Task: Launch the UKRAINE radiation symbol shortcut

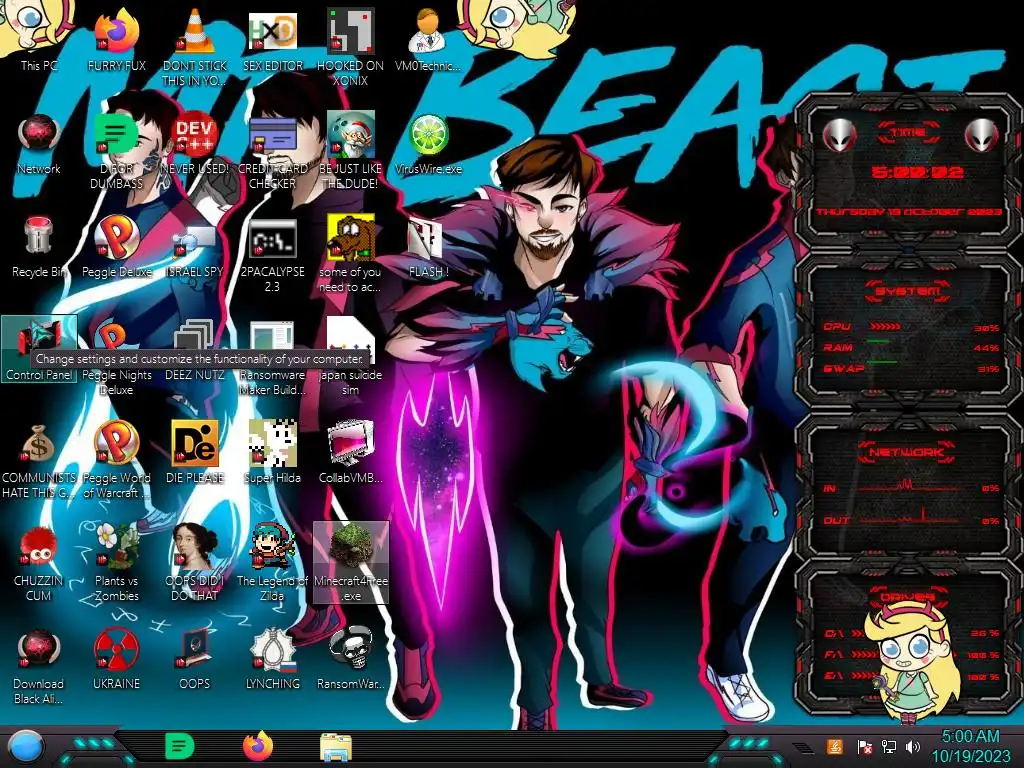Action: (x=116, y=658)
